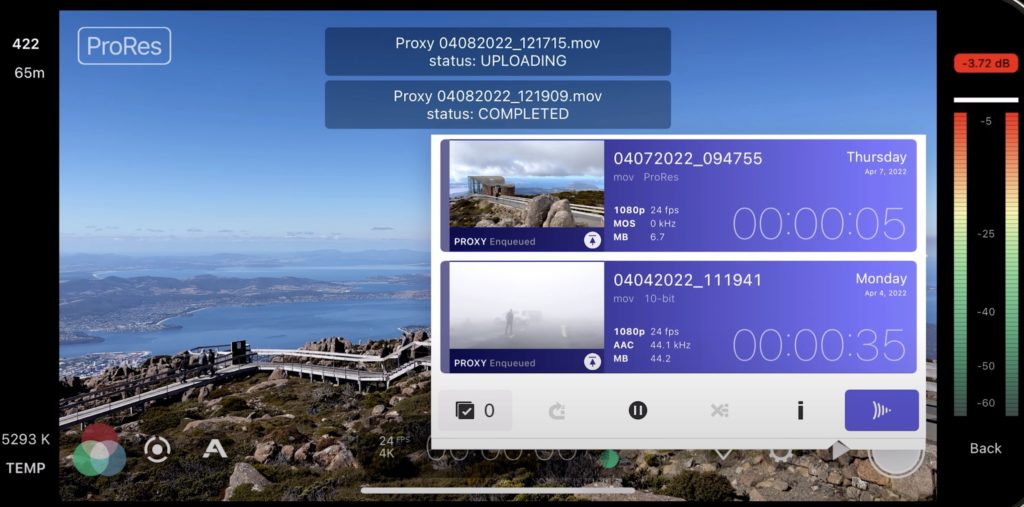The image size is (1024, 507).
Task: Select the Monday clip's 00:00:35 duration
Action: coord(819,345)
